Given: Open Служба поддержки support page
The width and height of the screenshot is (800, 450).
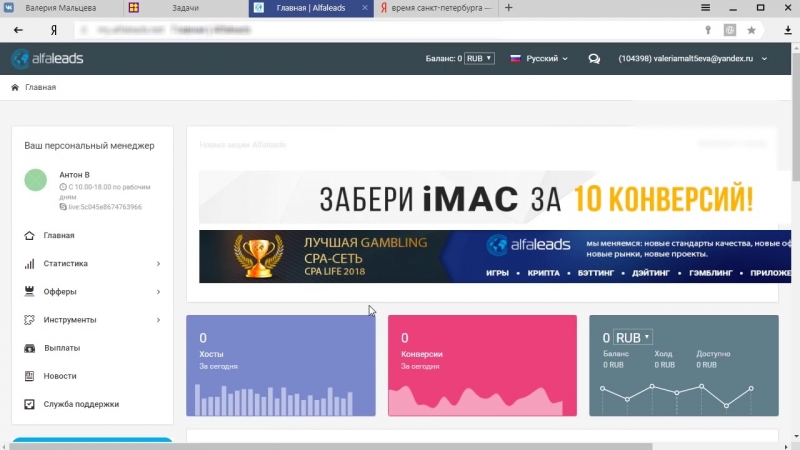Looking at the screenshot, I should click(80, 404).
